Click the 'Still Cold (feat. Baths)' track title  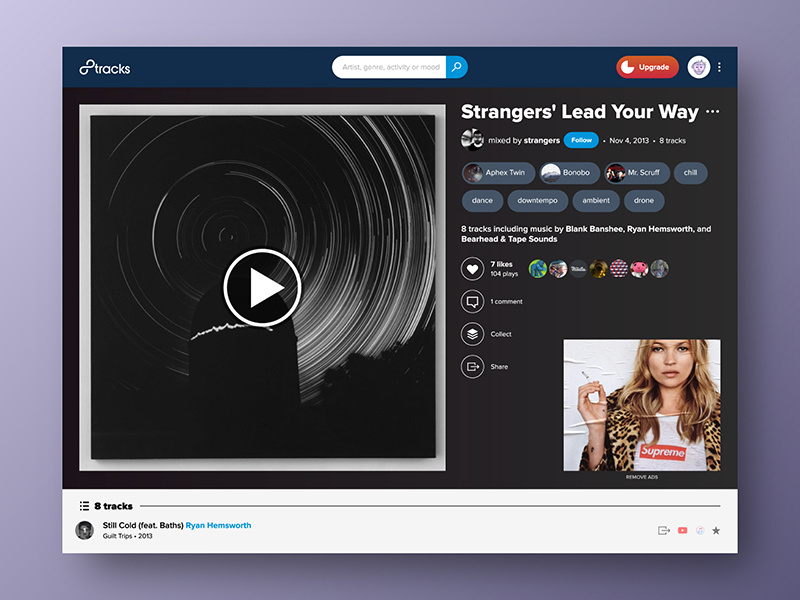point(143,525)
